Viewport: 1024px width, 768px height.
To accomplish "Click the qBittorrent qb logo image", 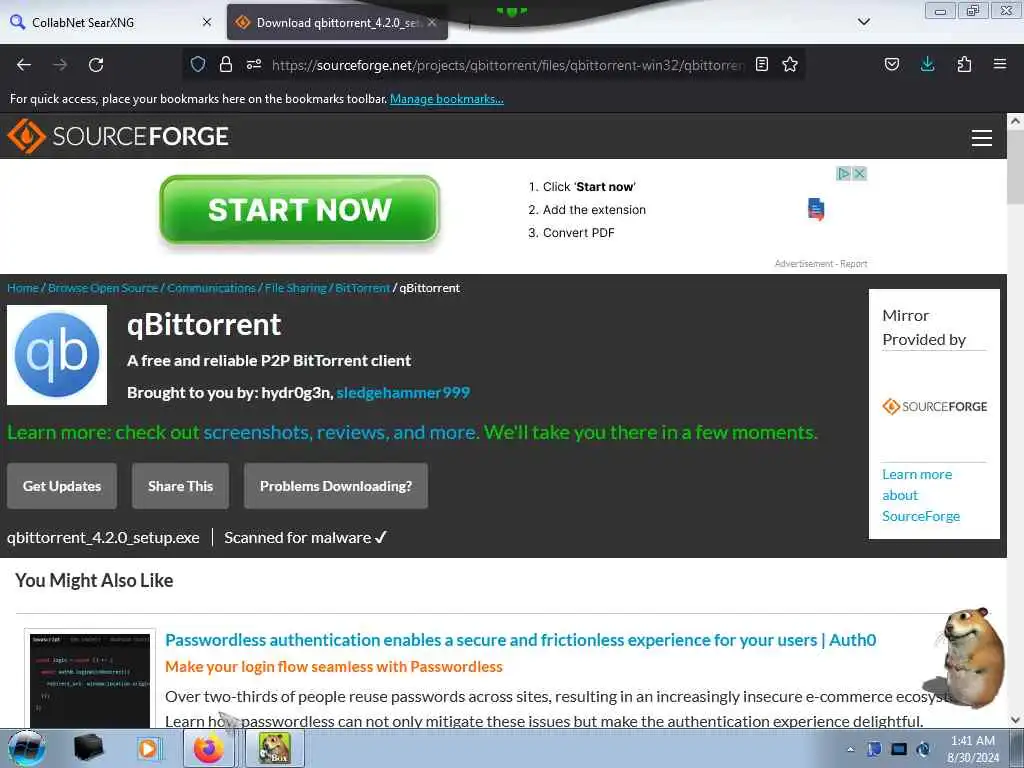I will pyautogui.click(x=57, y=355).
